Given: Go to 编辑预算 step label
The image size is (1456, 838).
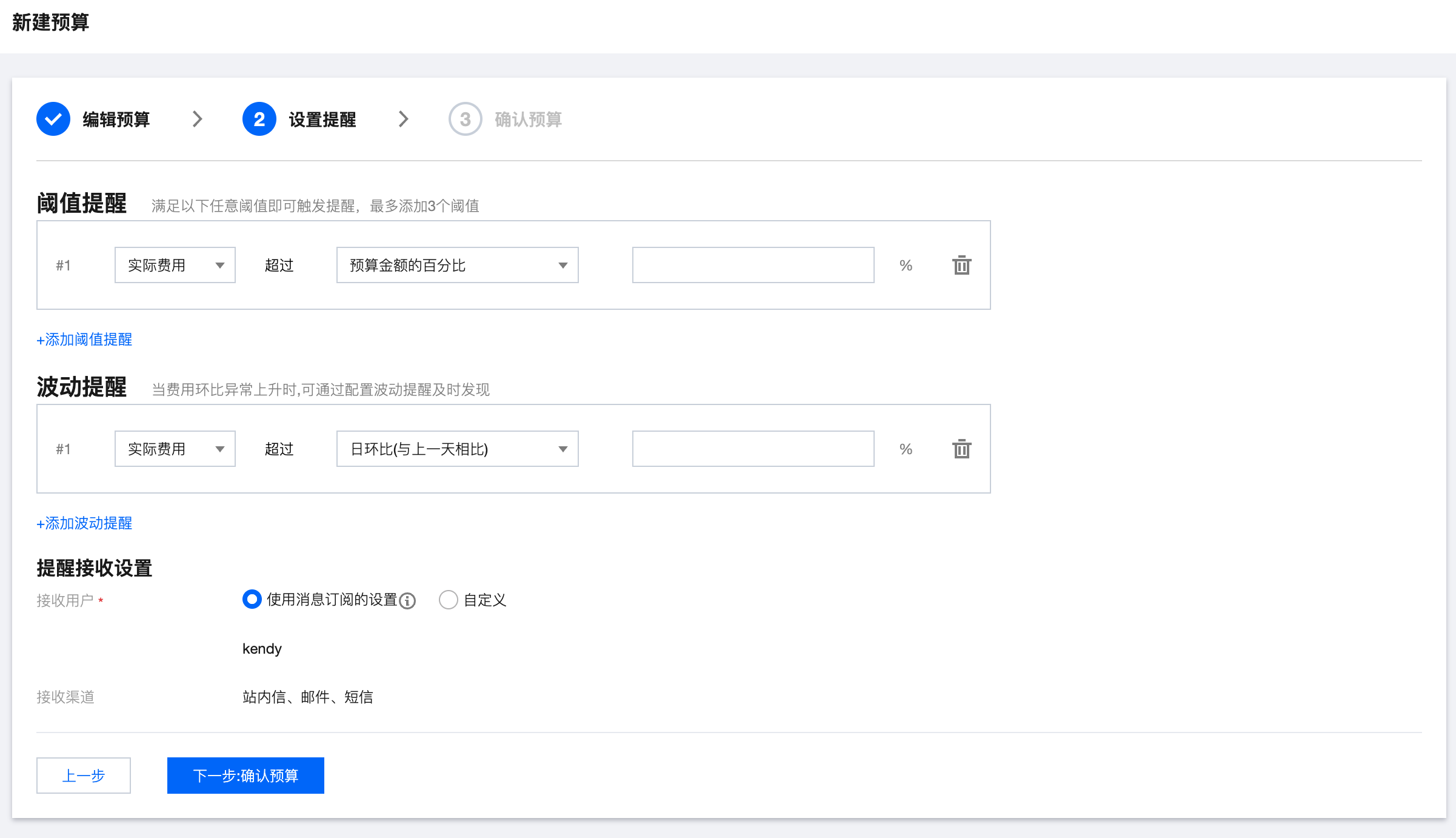Looking at the screenshot, I should coord(116,119).
